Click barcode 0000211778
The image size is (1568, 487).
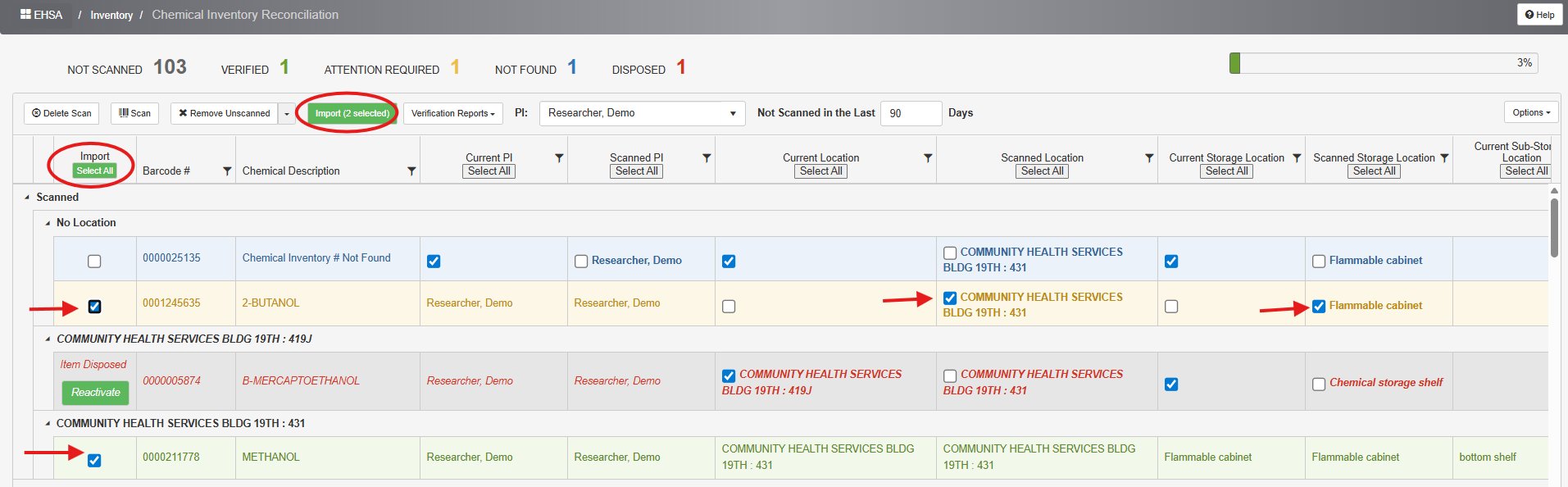[x=171, y=457]
